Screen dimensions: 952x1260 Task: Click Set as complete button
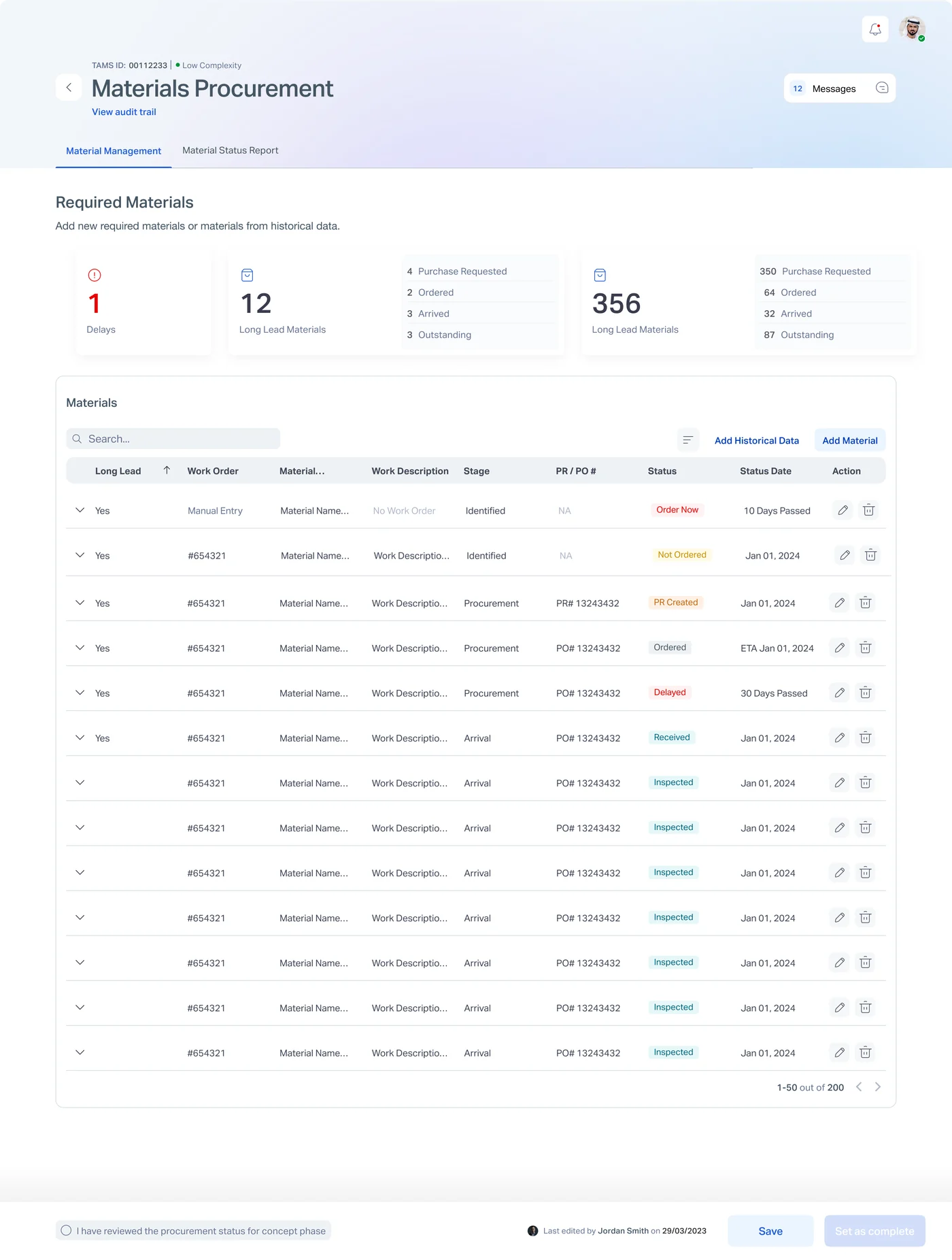pos(874,1231)
